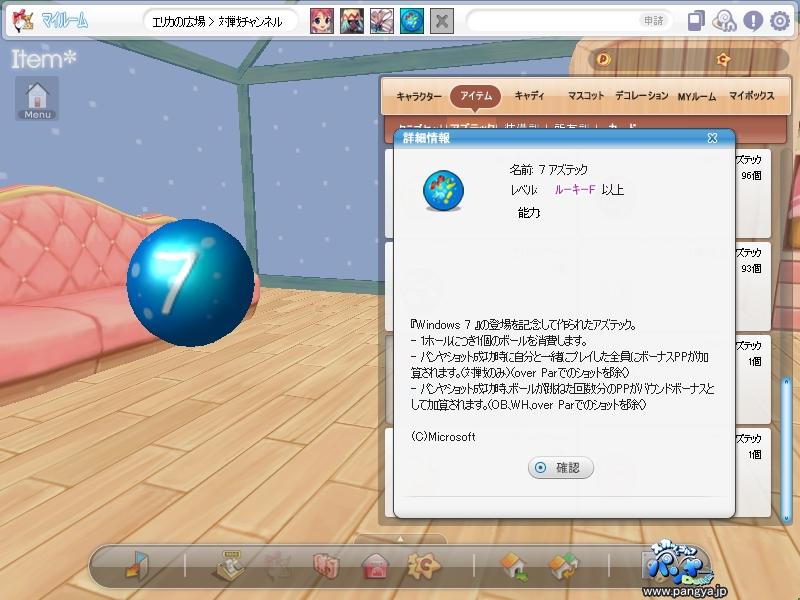The image size is (800, 600).
Task: Close the 詳細情報 dialog
Action: [x=712, y=138]
